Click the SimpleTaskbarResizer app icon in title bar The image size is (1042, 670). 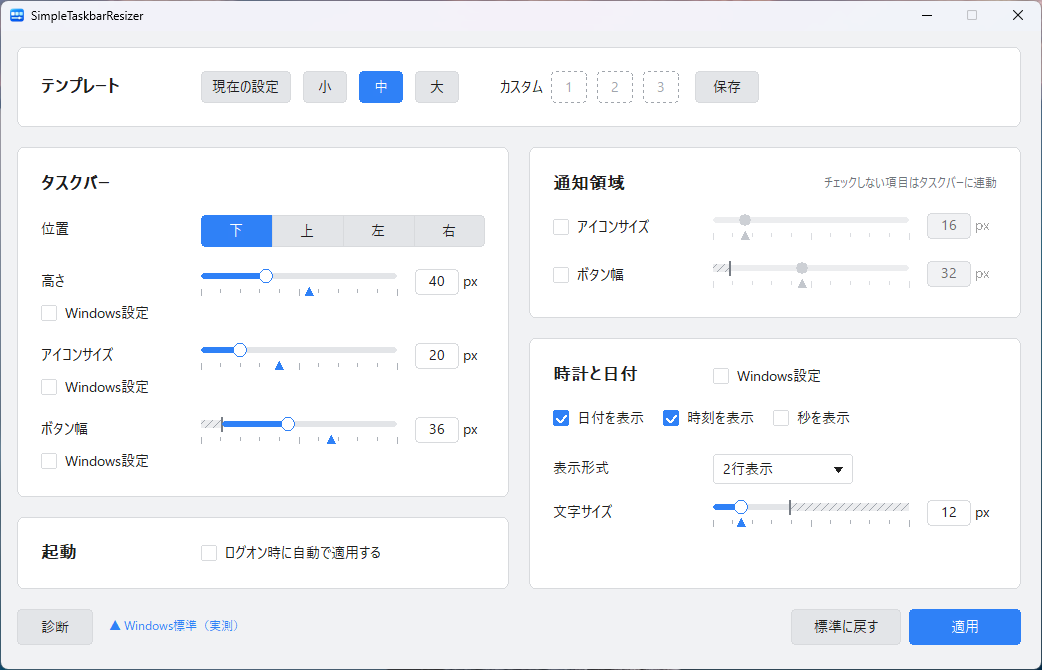pos(17,15)
